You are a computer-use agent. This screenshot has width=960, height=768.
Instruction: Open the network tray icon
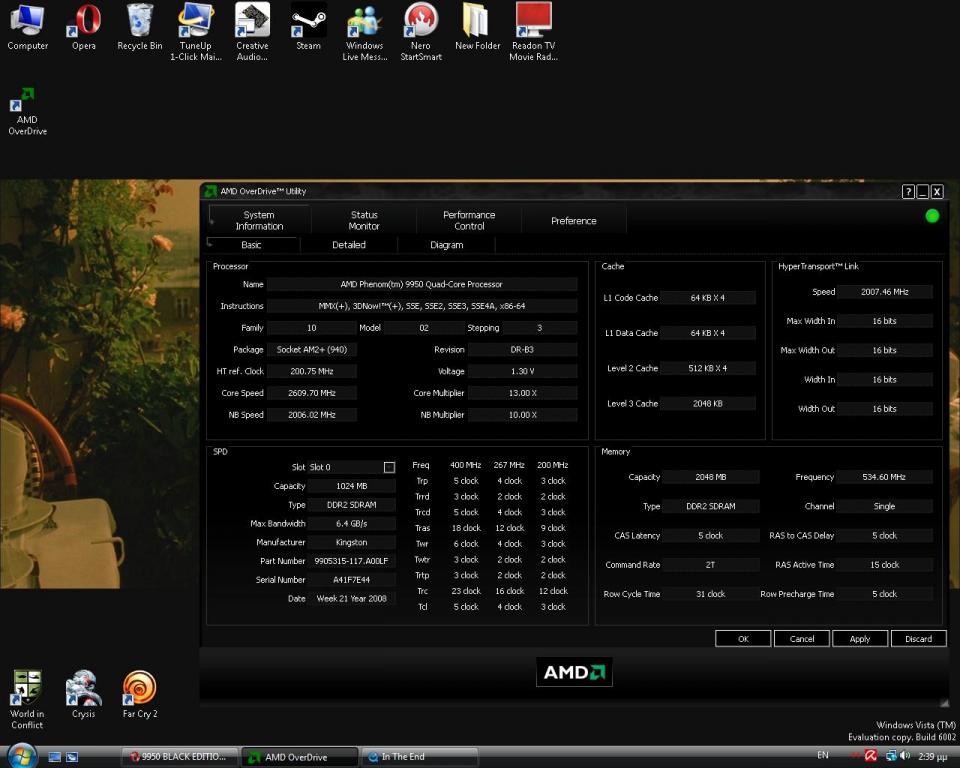coord(891,756)
